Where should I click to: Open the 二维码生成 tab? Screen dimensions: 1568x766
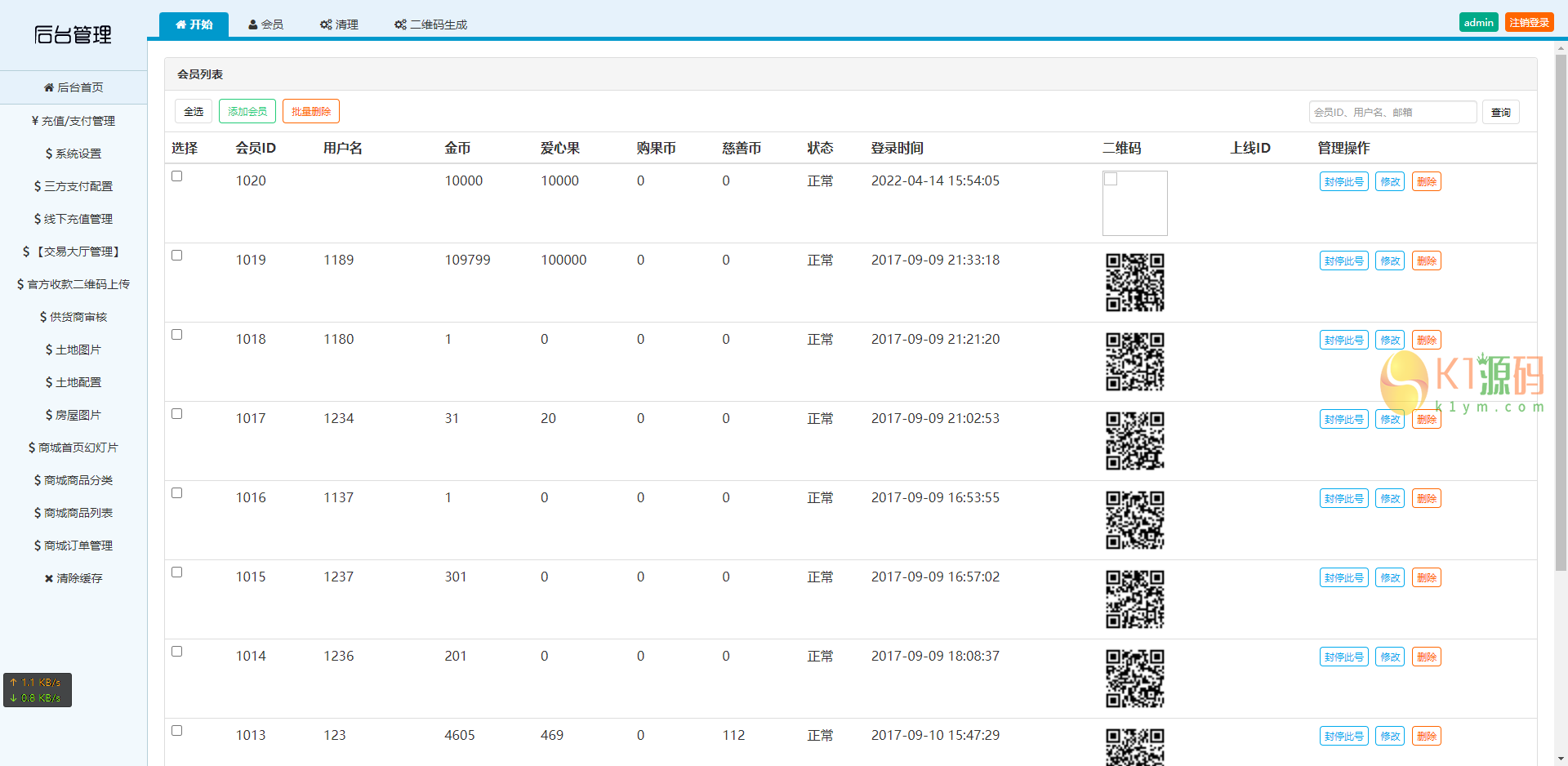pyautogui.click(x=430, y=24)
